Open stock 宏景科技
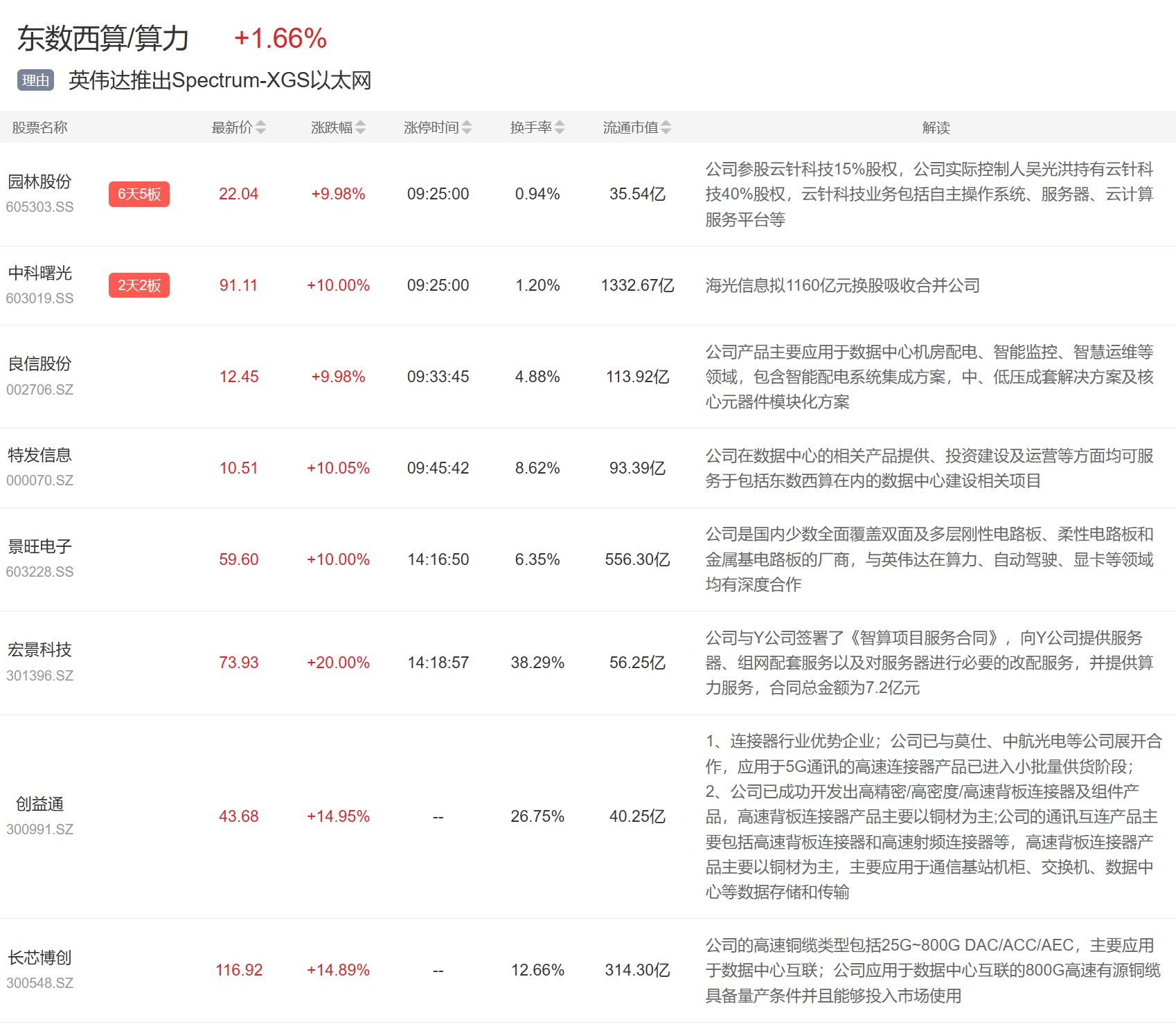This screenshot has height=1024, width=1176. pyautogui.click(x=39, y=650)
